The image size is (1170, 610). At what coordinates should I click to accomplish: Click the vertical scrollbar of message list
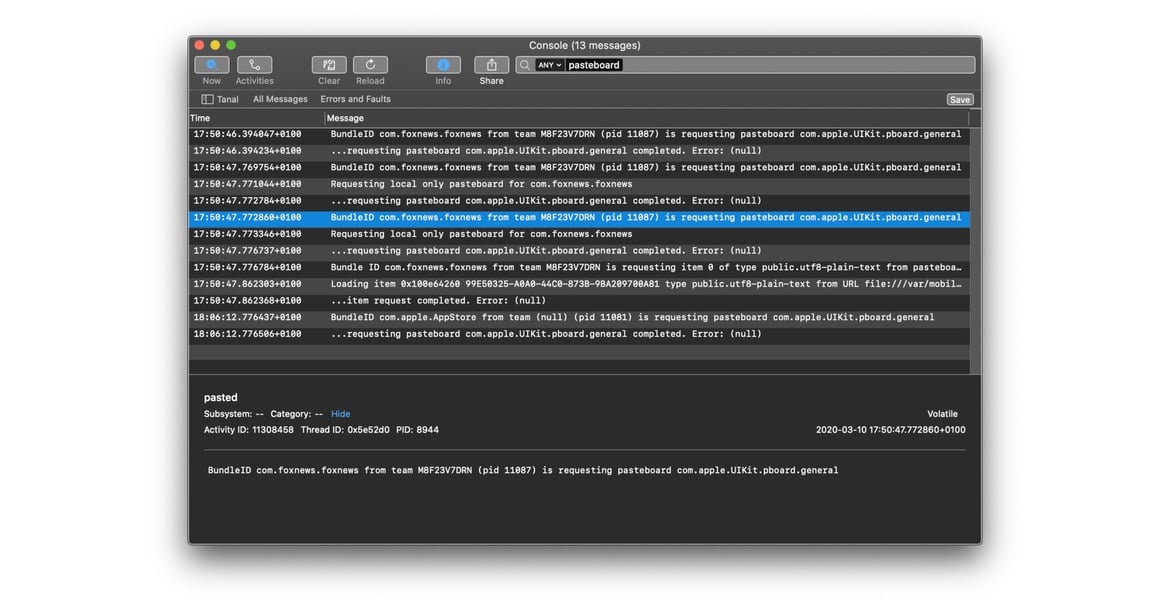(x=975, y=240)
